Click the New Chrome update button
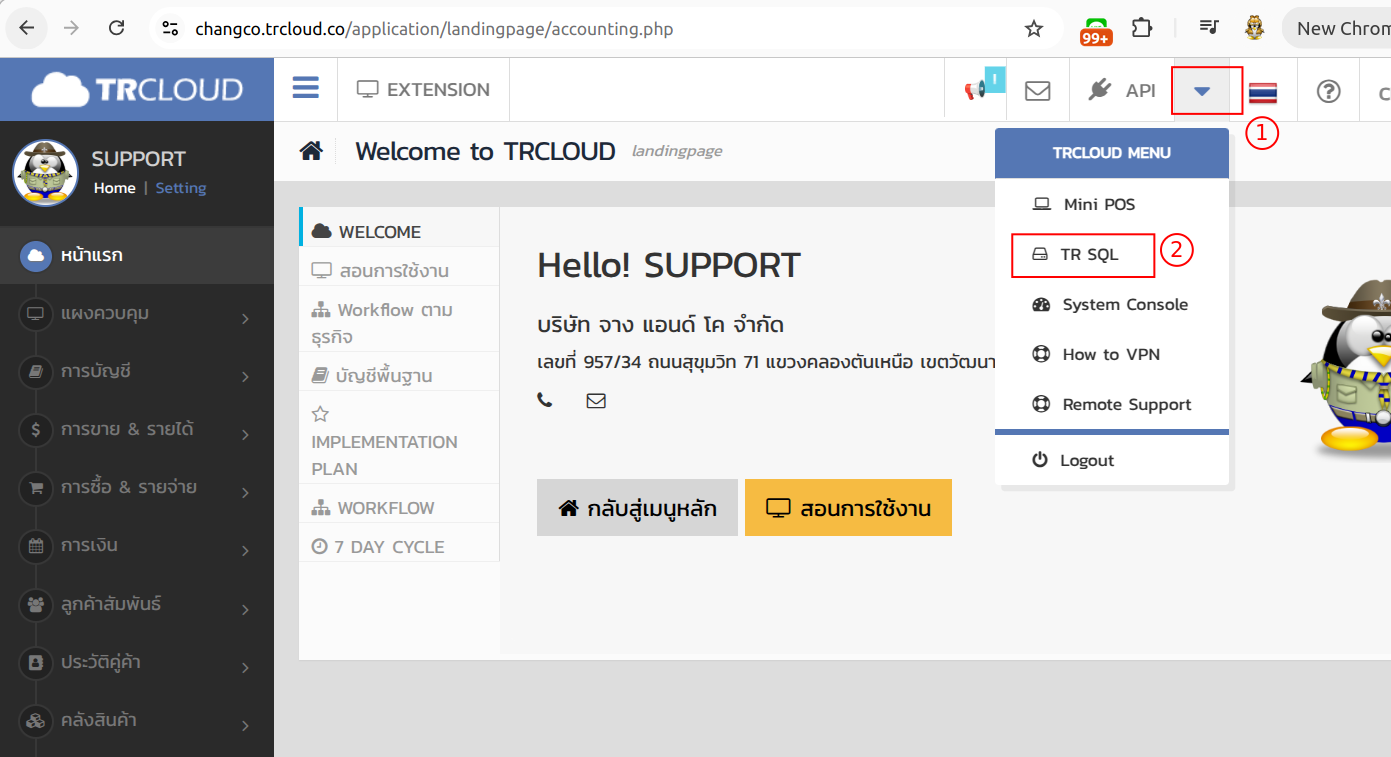 (x=1337, y=28)
